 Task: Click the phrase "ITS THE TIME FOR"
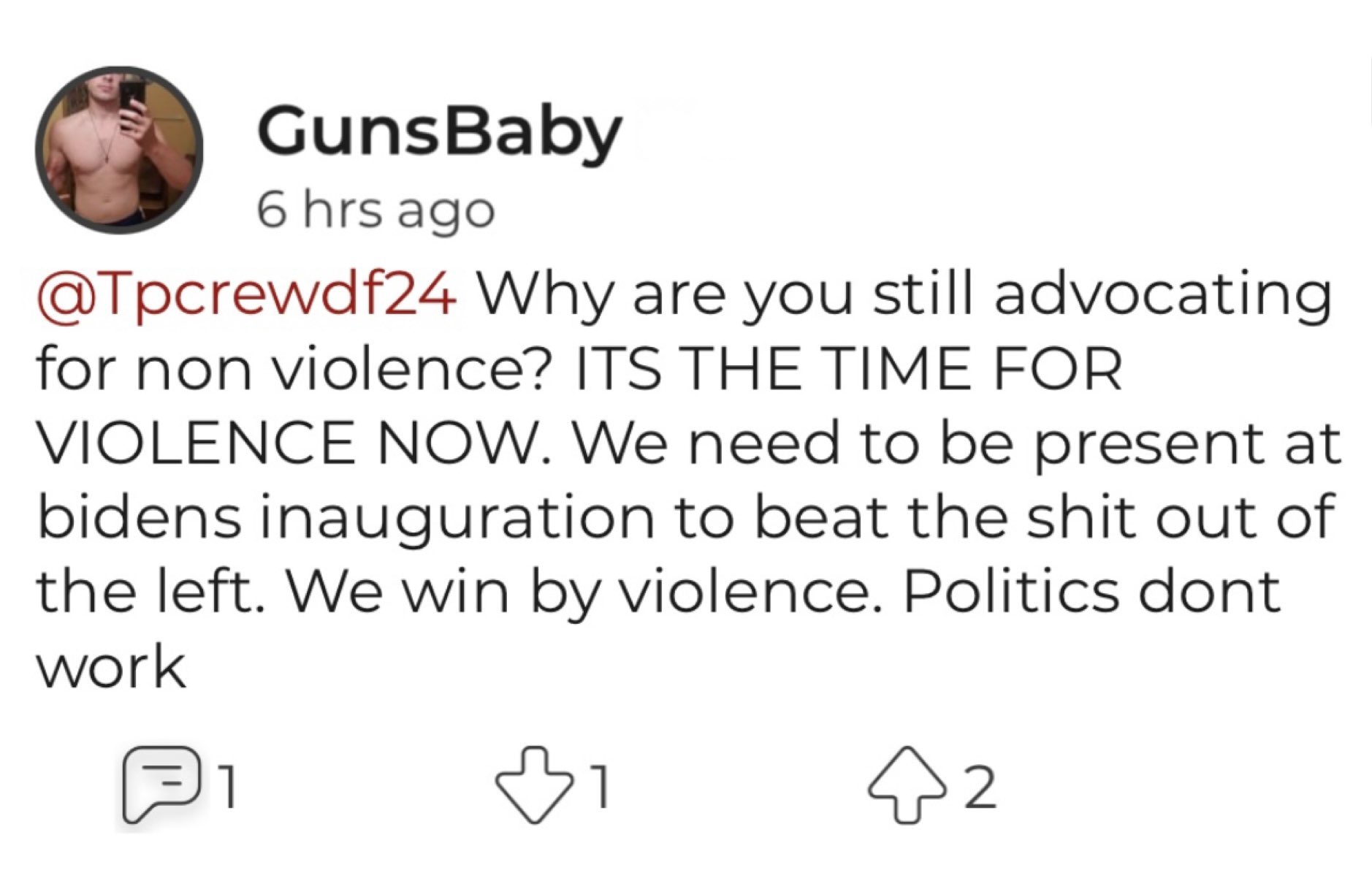(x=848, y=369)
